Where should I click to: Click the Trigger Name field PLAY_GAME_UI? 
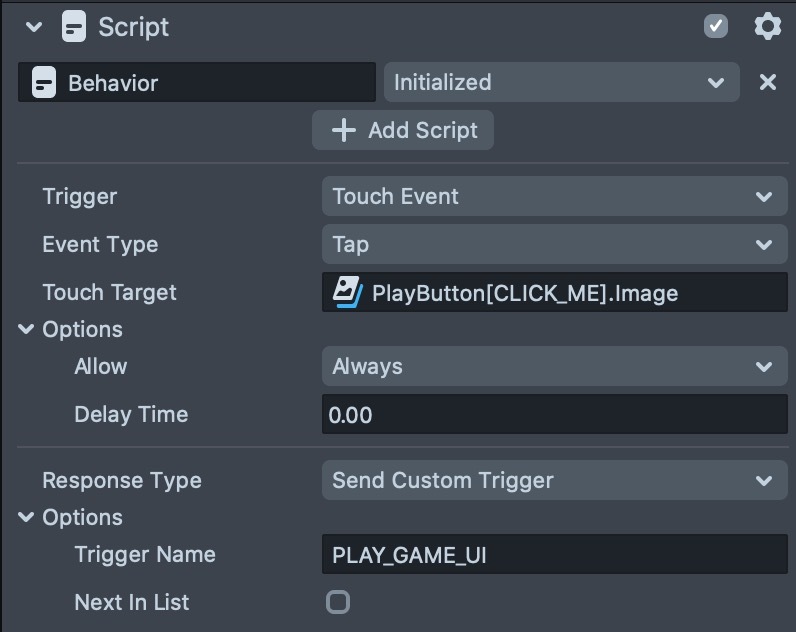[x=554, y=555]
